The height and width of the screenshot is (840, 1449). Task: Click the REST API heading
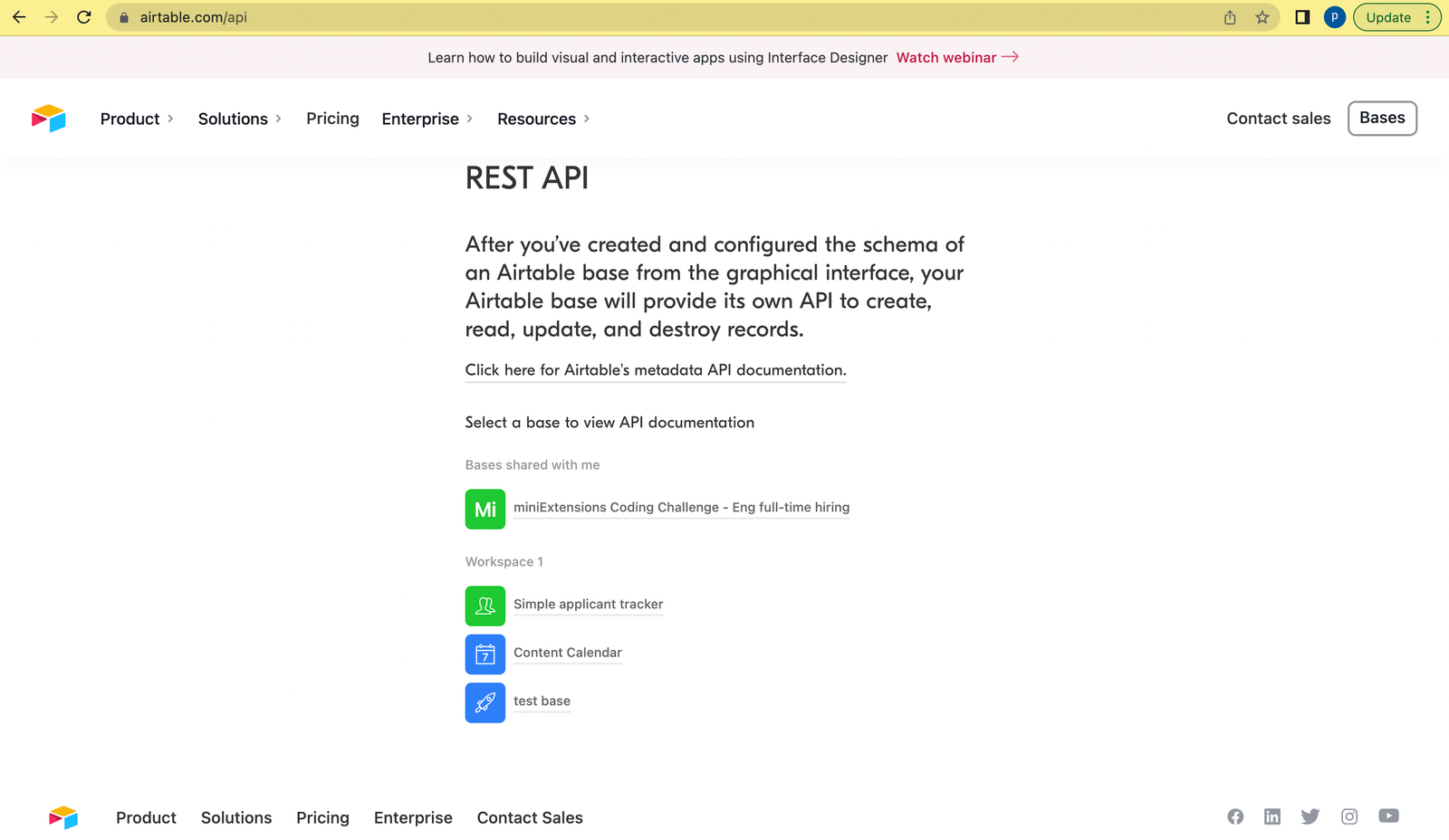(x=527, y=178)
